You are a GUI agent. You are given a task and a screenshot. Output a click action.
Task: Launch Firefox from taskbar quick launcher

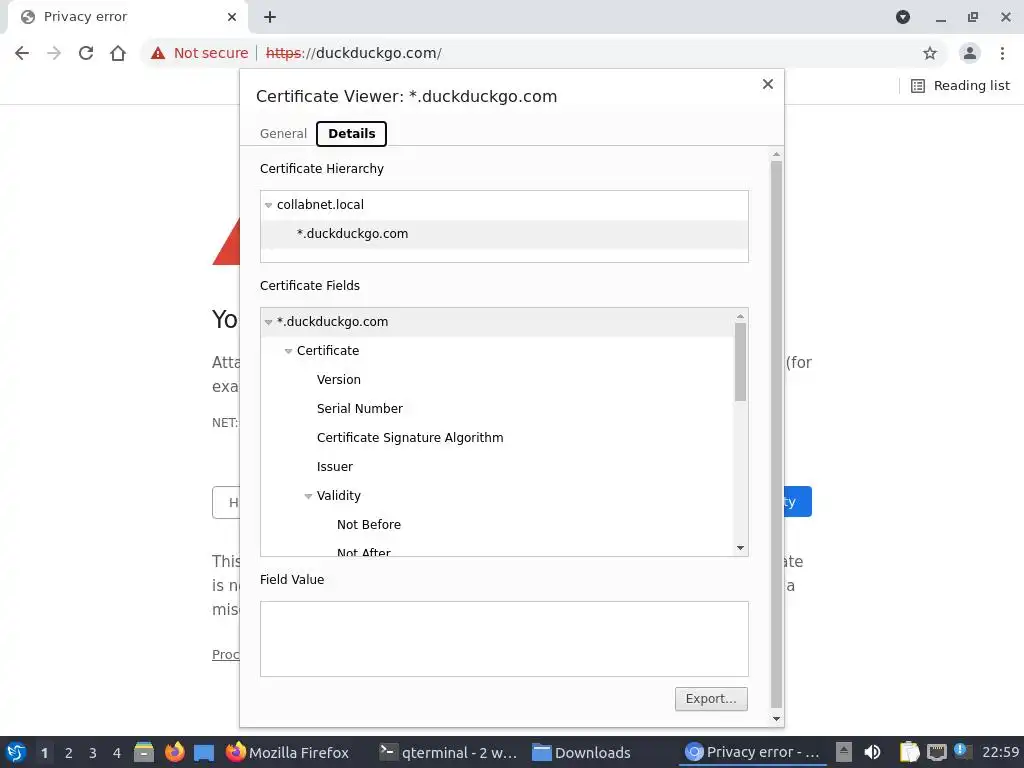coord(174,752)
